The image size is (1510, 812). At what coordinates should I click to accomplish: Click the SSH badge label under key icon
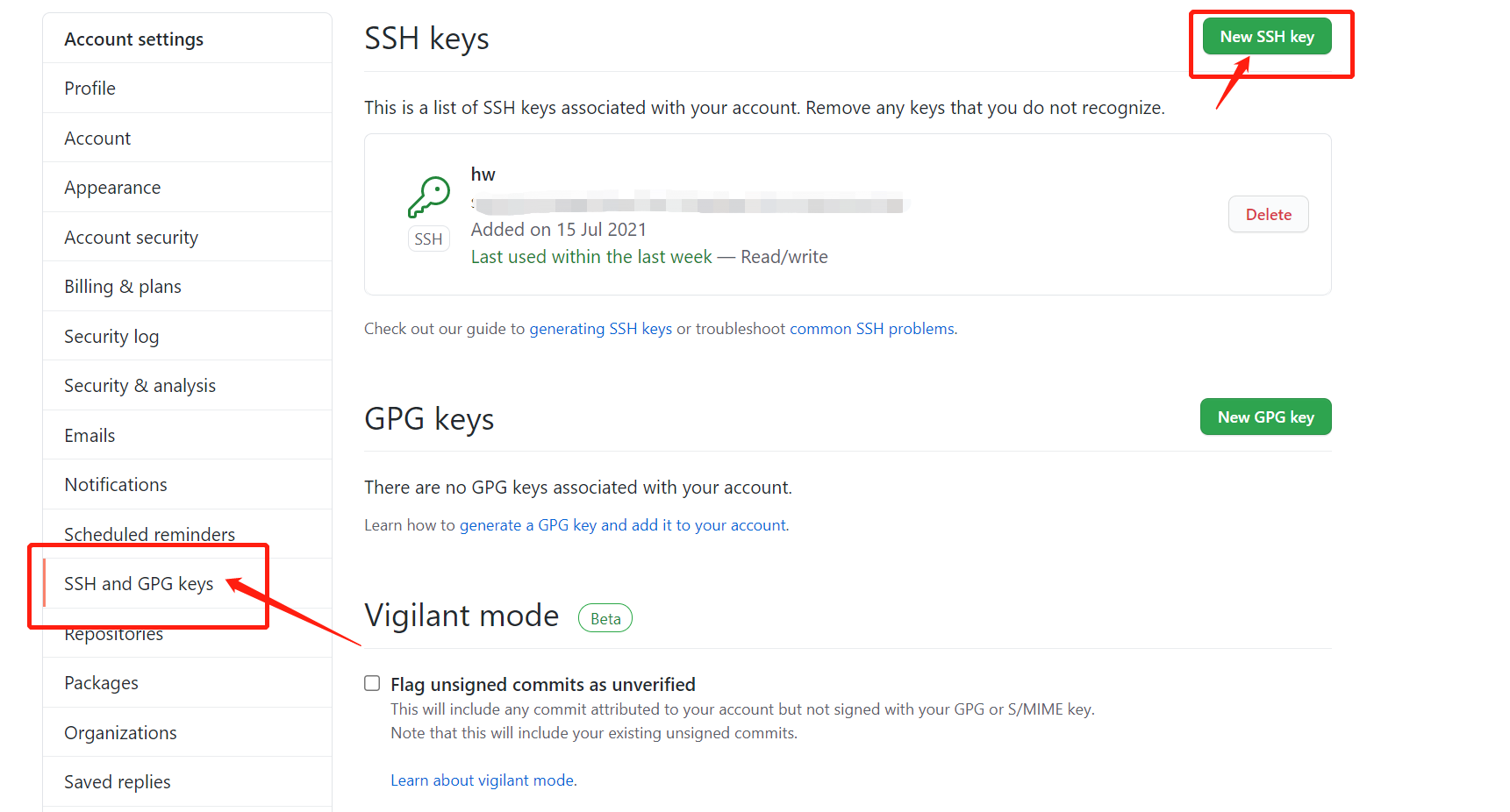click(428, 239)
